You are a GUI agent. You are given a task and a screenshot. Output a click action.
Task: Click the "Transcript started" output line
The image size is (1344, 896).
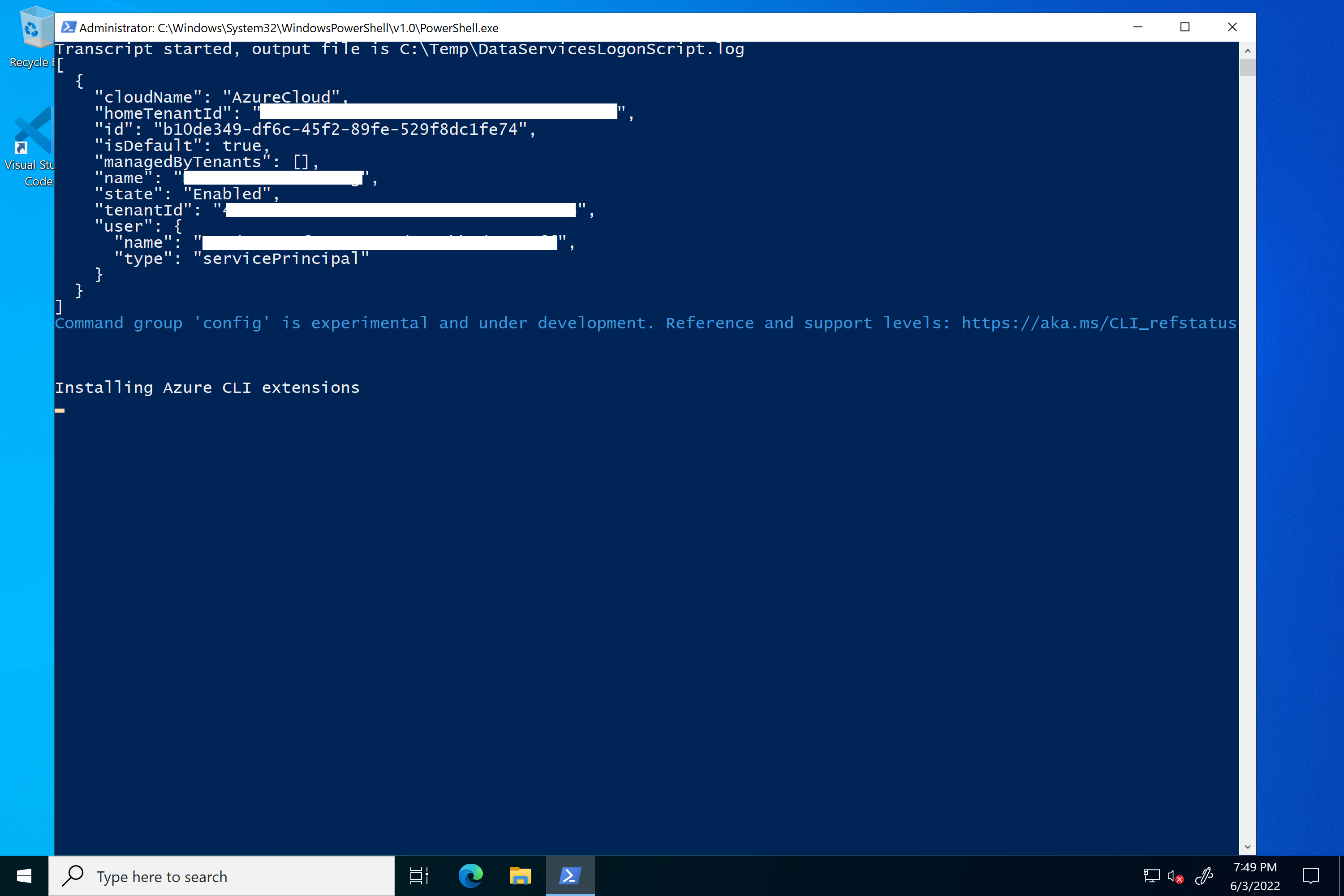pyautogui.click(x=400, y=49)
